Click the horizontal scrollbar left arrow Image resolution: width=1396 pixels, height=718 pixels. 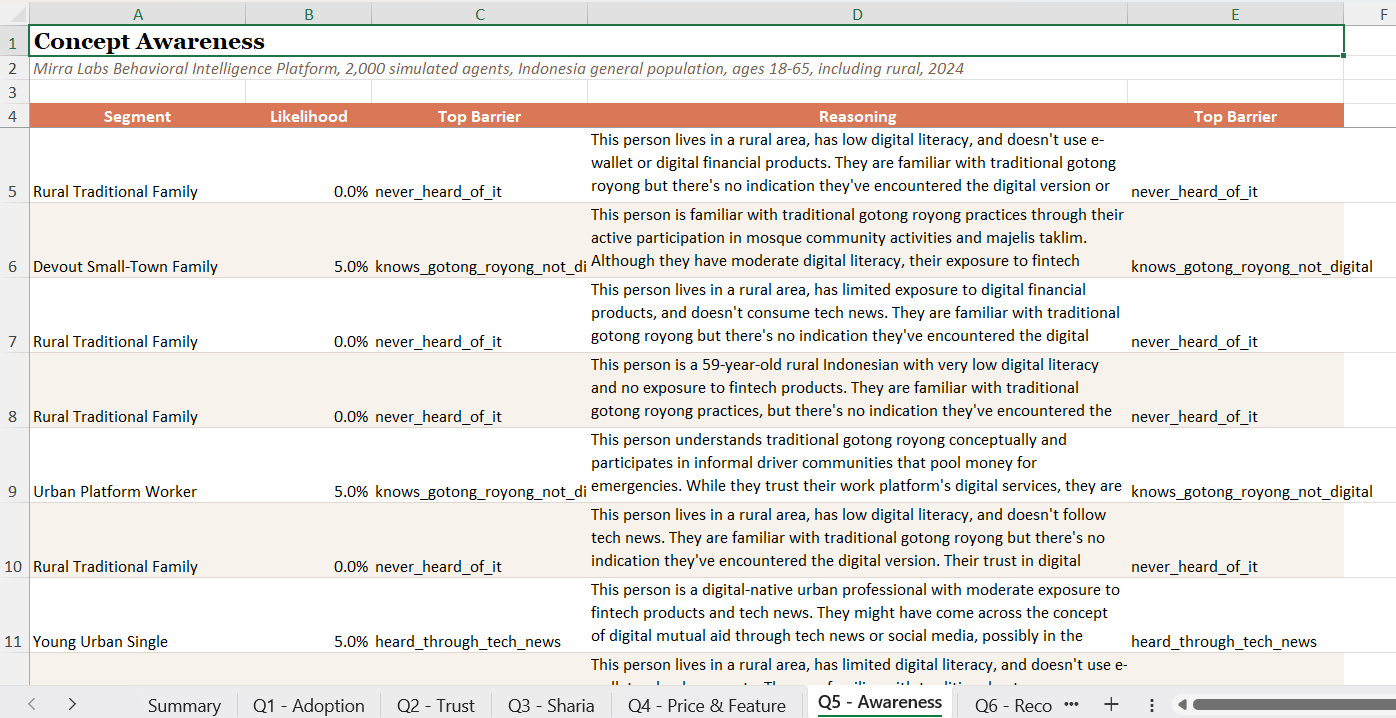coord(1182,704)
